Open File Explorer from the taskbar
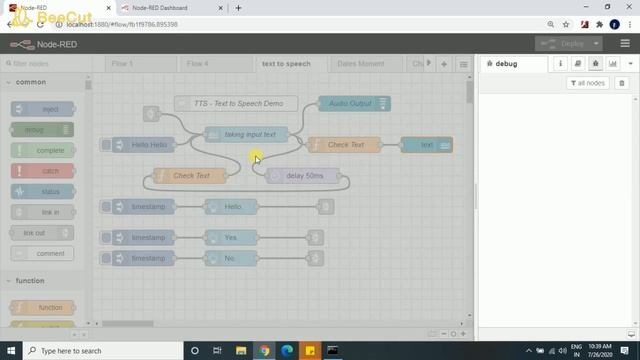640x360 pixels. click(x=241, y=351)
